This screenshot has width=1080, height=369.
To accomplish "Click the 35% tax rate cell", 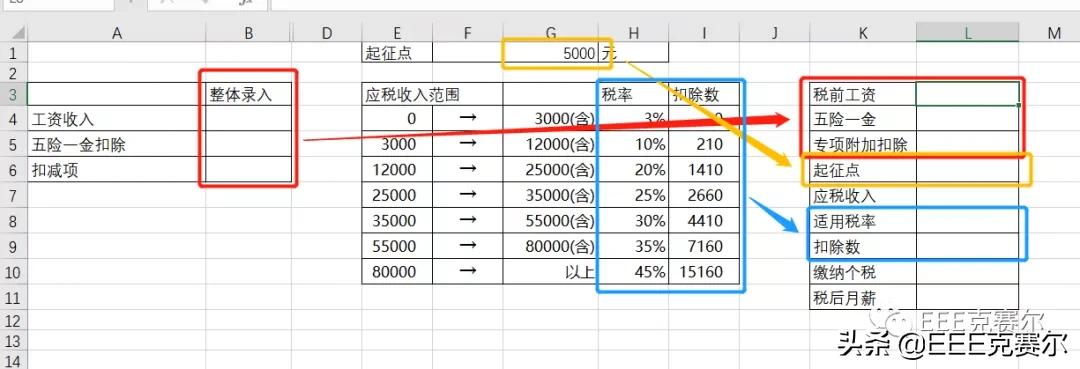I will [x=633, y=246].
